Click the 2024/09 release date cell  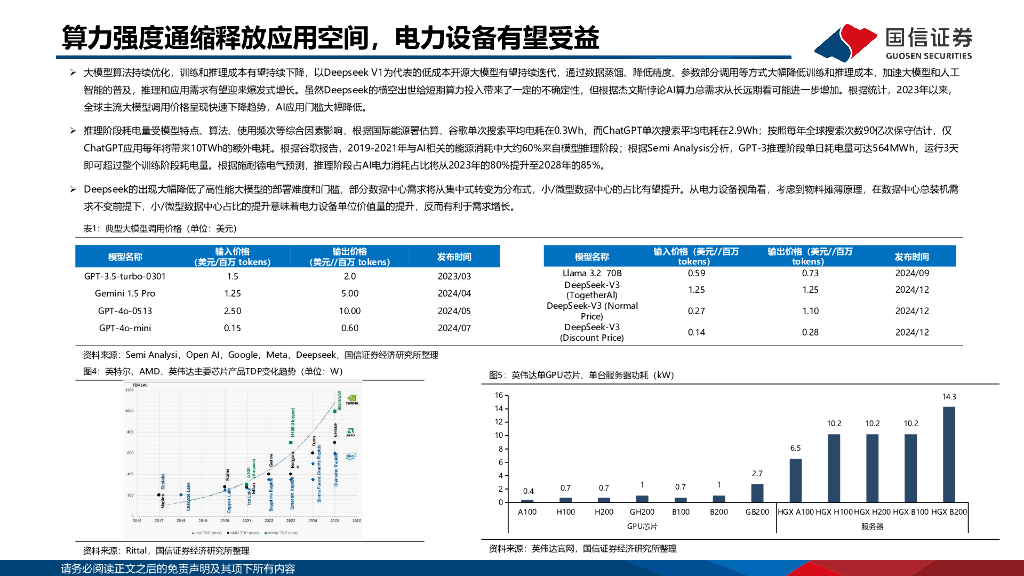[912, 273]
